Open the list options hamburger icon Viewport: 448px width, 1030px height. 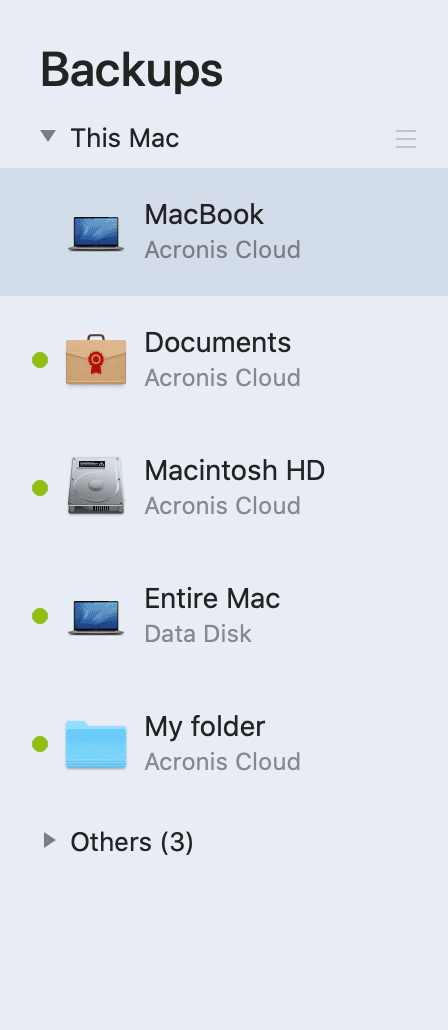tap(406, 139)
